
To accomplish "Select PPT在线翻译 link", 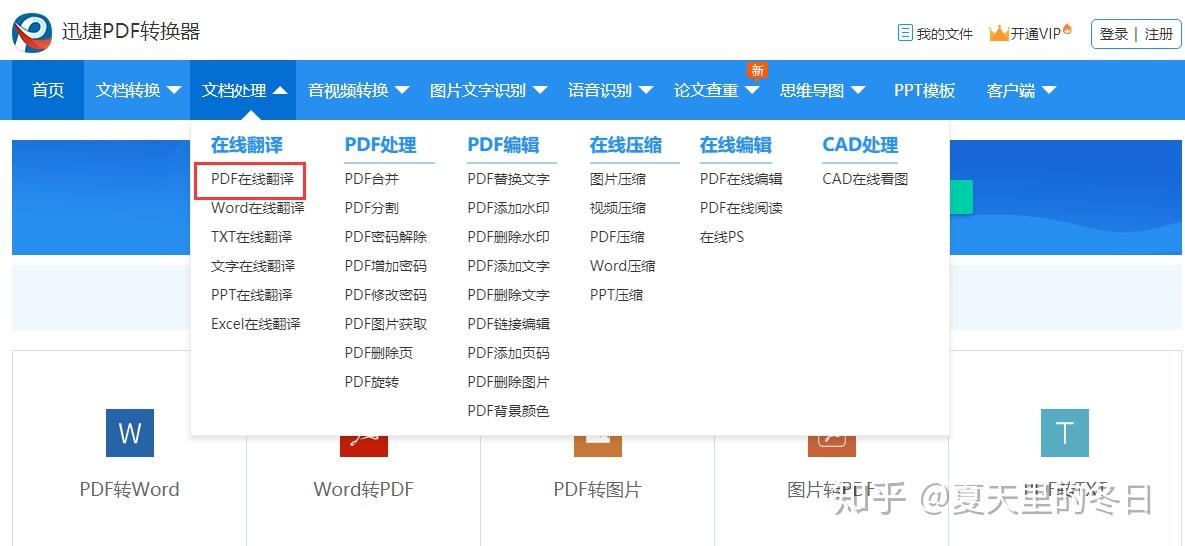I will coord(252,295).
